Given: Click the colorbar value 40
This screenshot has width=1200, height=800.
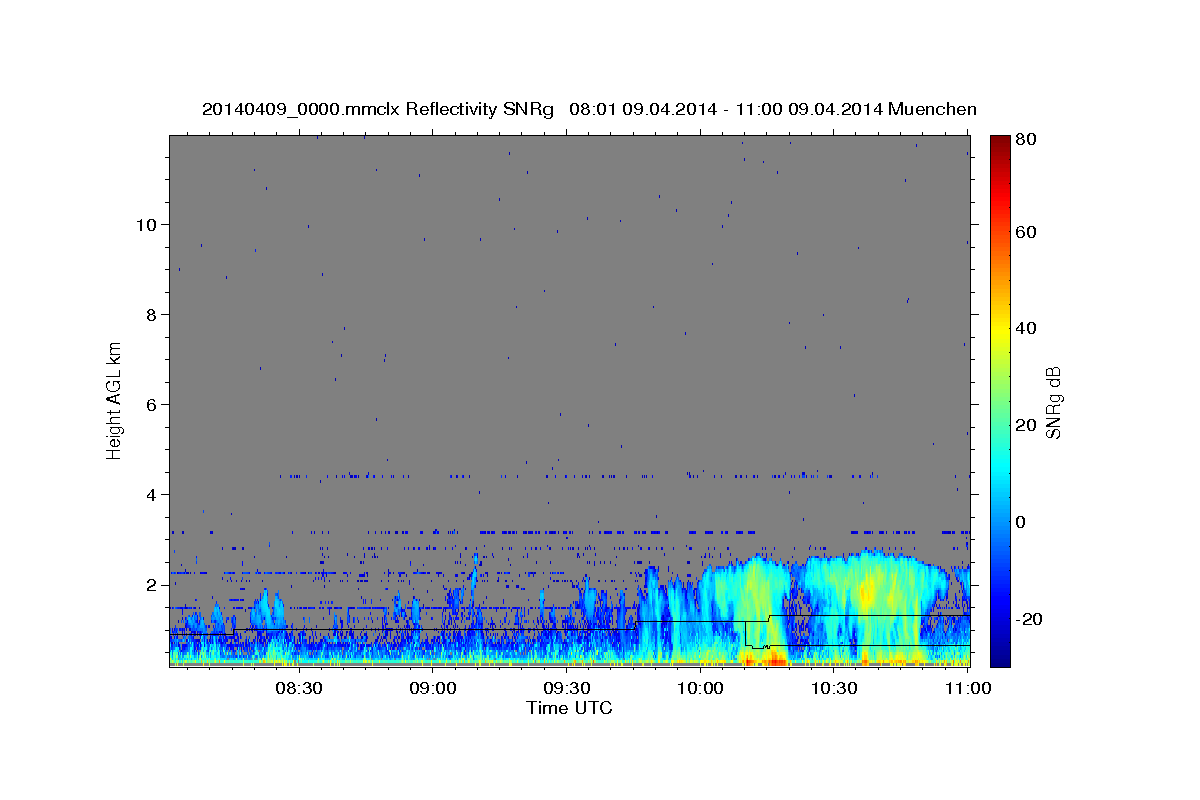Looking at the screenshot, I should 1026,328.
